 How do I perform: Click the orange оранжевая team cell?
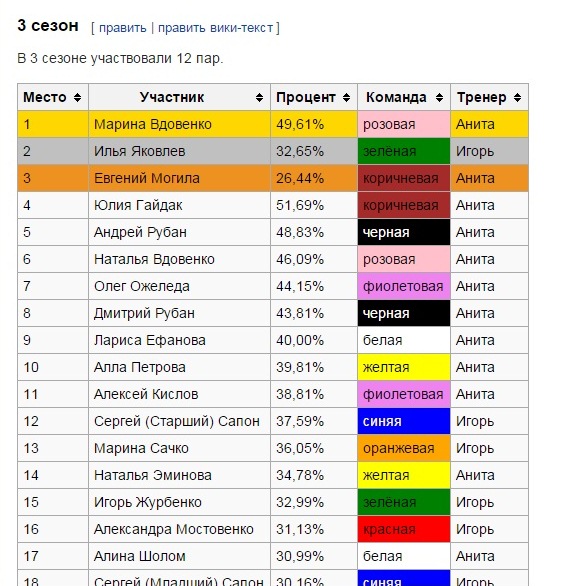point(404,448)
